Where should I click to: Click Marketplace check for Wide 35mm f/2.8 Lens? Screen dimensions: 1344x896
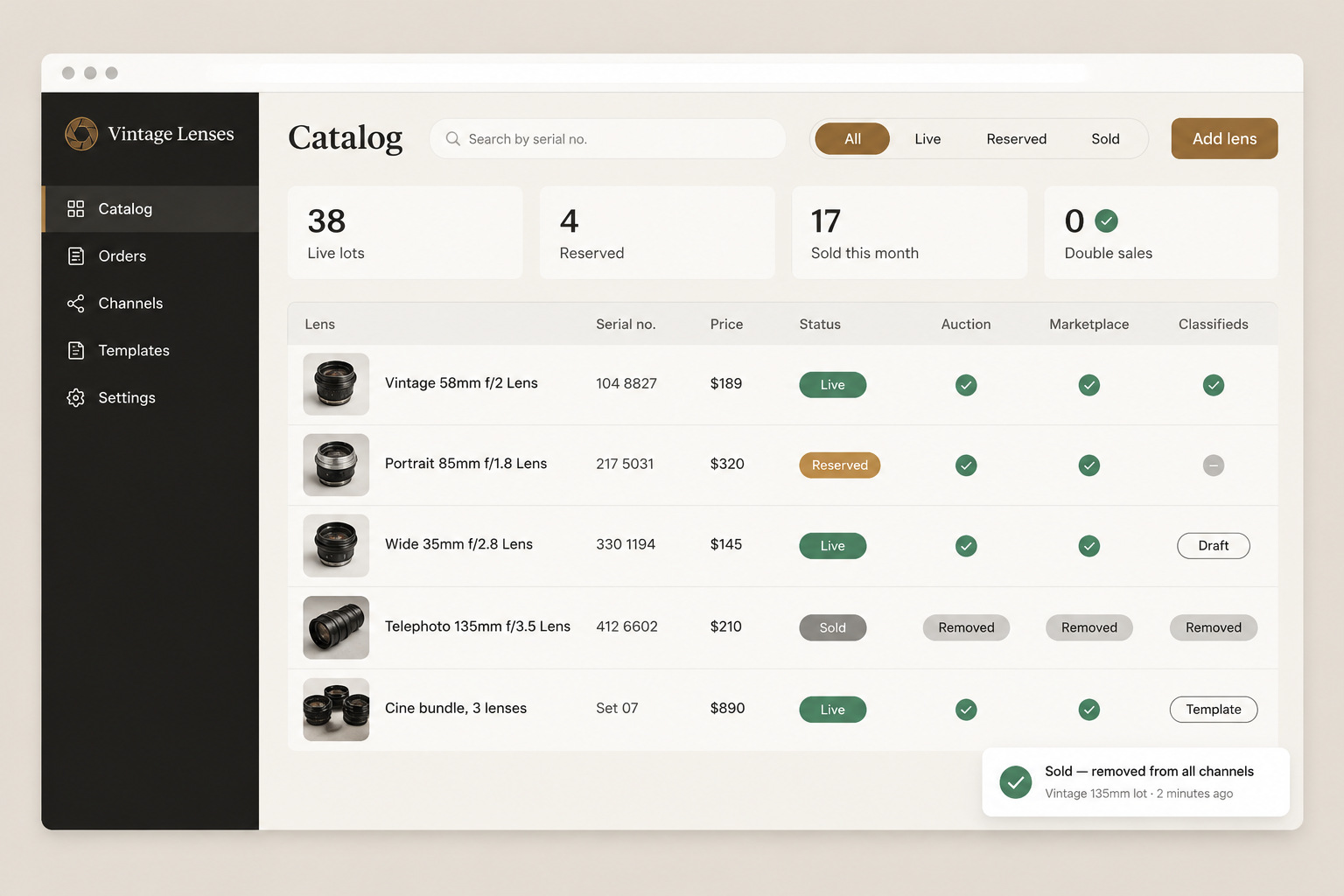(x=1089, y=546)
